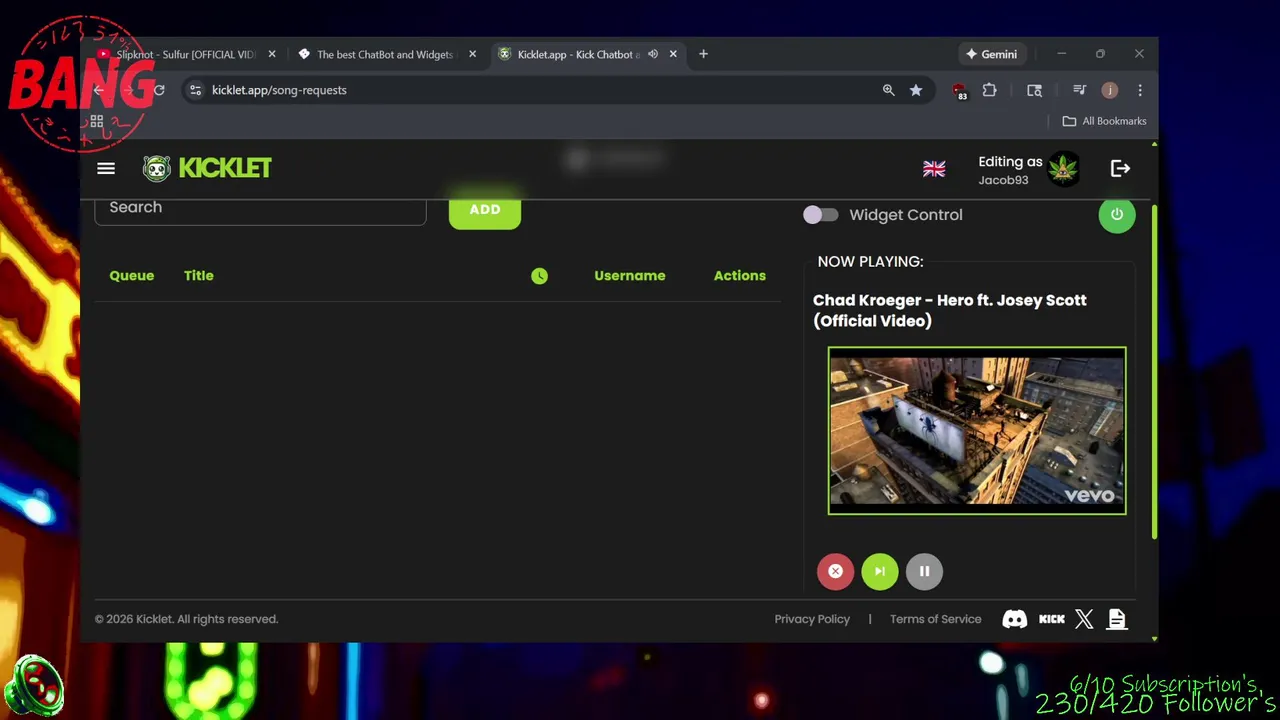
Task: Open the documentation icon in footer
Action: [x=1117, y=619]
